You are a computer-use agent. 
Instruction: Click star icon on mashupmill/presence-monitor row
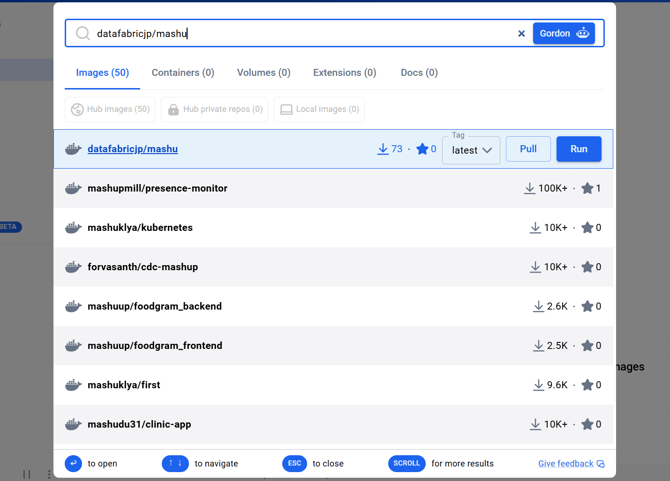tap(588, 188)
